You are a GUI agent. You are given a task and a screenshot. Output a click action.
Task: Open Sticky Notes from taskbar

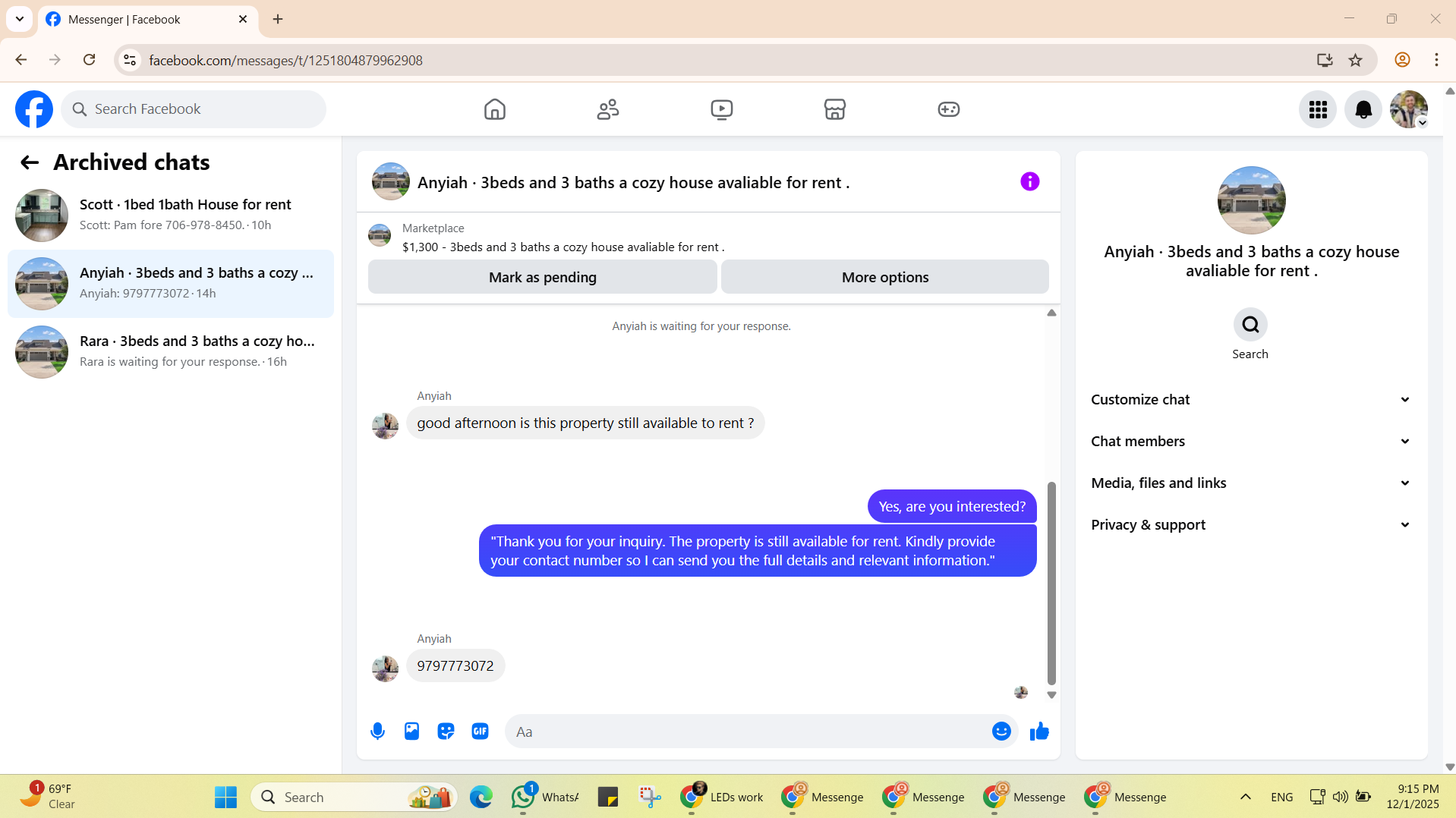point(608,797)
